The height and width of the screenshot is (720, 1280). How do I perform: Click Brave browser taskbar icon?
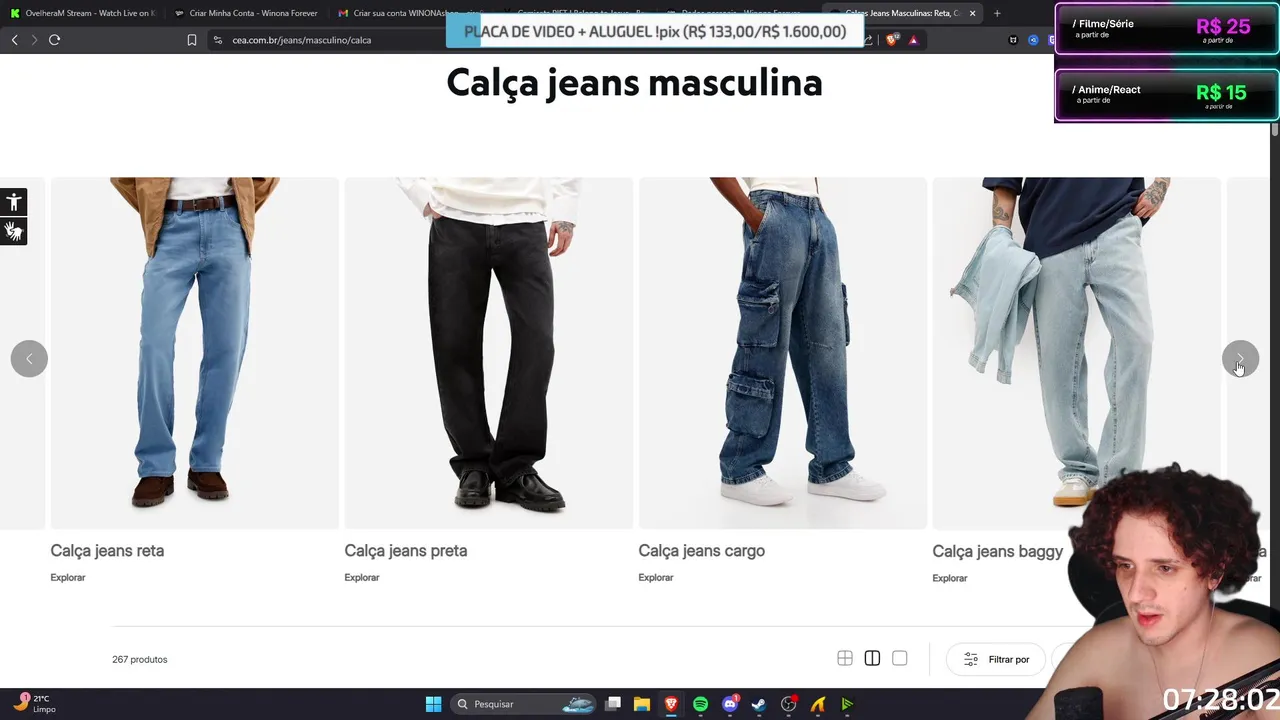click(671, 704)
